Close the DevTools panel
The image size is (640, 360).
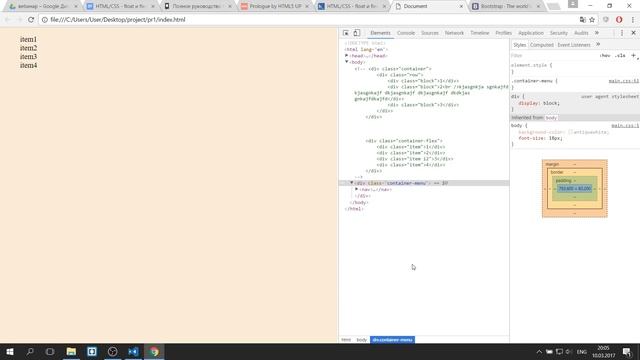pos(633,33)
